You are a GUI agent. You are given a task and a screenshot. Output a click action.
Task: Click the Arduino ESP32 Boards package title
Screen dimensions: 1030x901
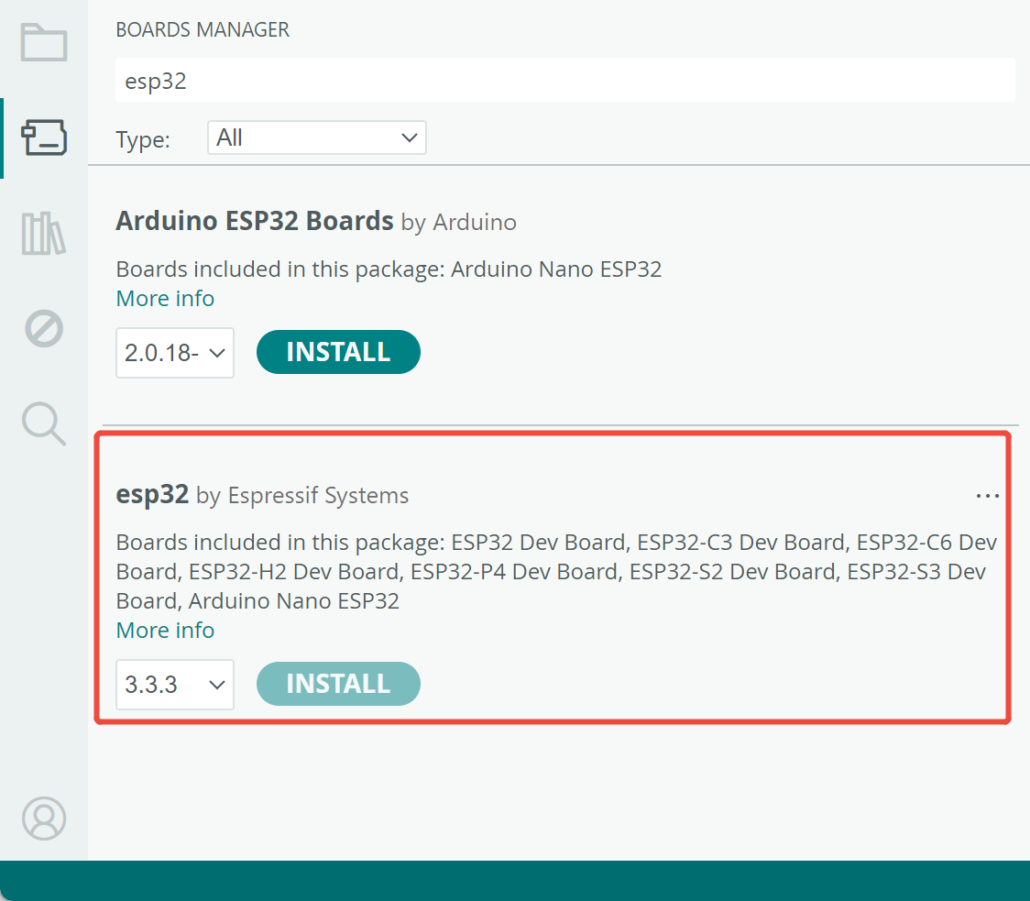(254, 221)
